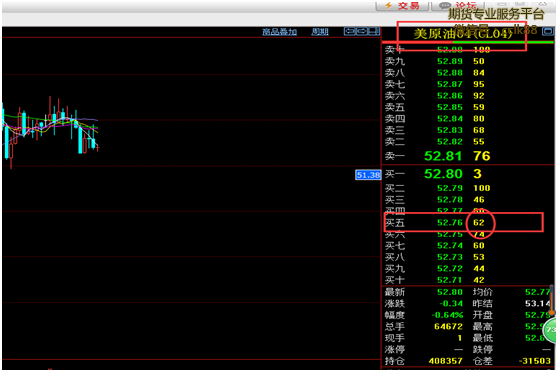Click the 卖九 row at 52.89
The width and height of the screenshot is (558, 372).
[463, 61]
